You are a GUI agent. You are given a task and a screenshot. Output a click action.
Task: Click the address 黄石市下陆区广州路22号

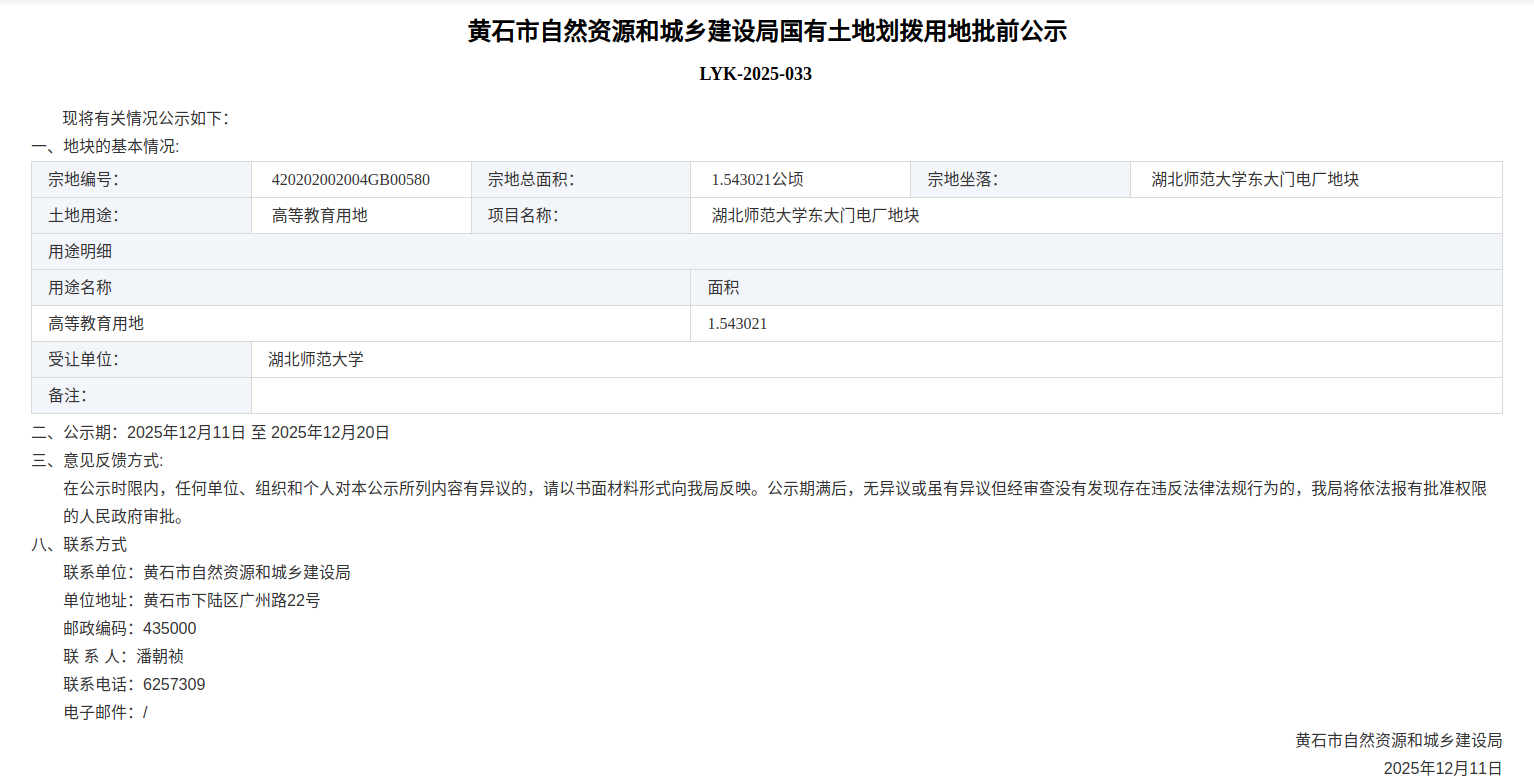(x=232, y=601)
